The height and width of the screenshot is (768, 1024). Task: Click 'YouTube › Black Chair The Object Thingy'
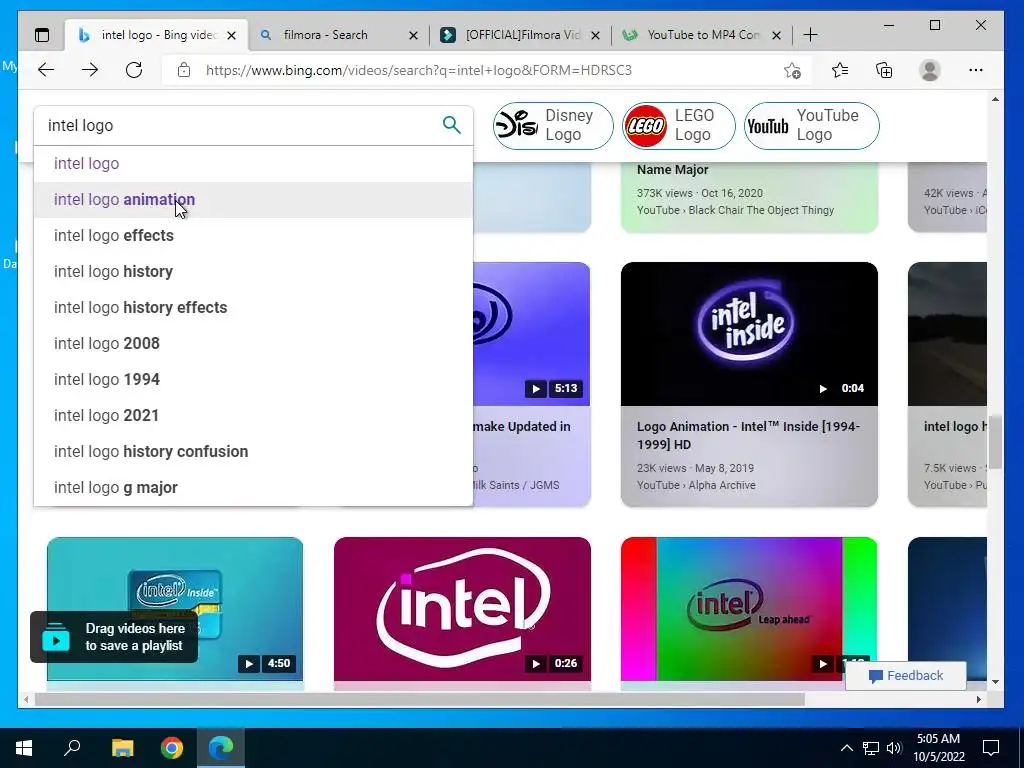pyautogui.click(x=735, y=210)
